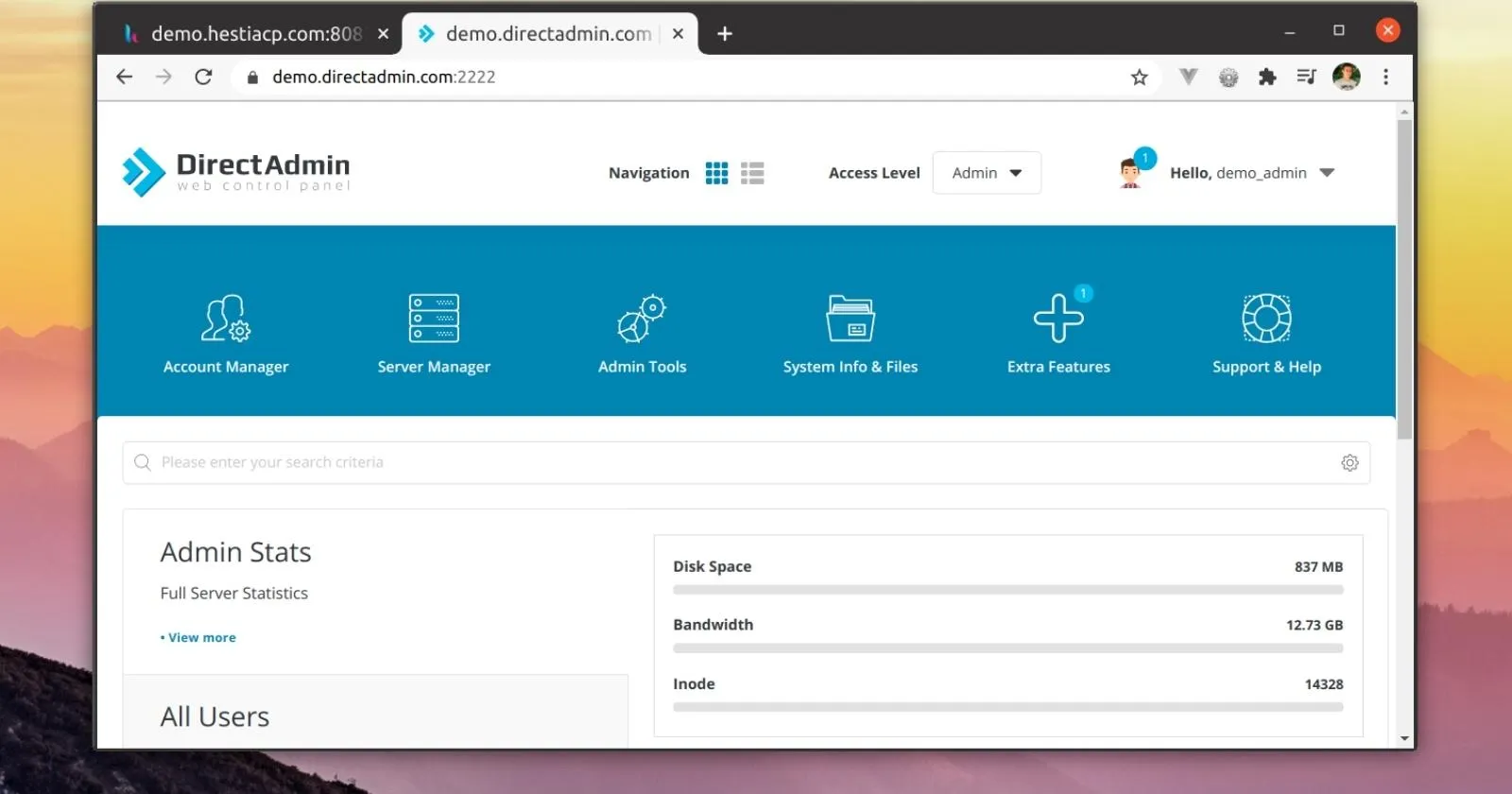Click the Vue devtools extension icon
This screenshot has height=794, width=1512.
[x=1189, y=78]
